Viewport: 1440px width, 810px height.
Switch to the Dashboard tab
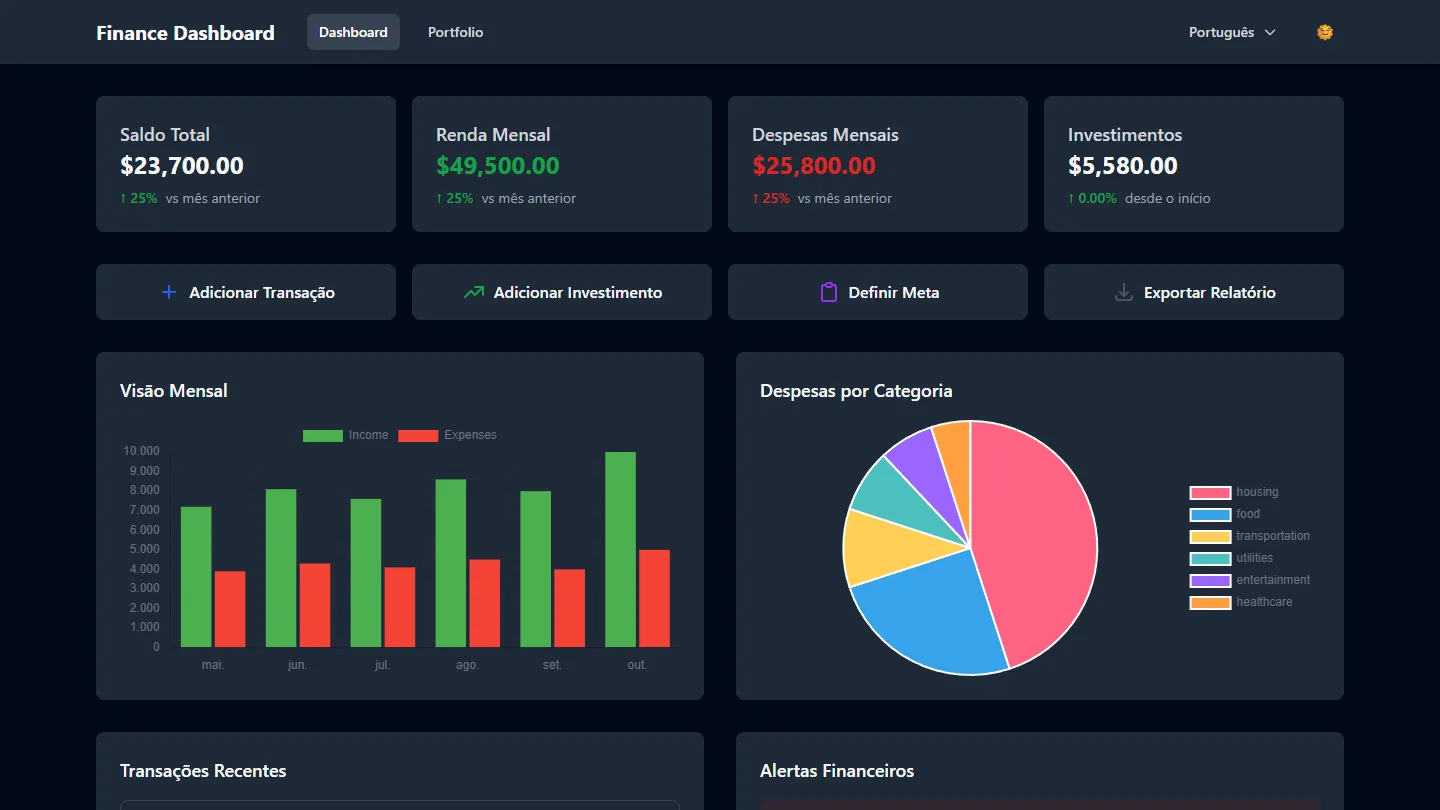353,32
